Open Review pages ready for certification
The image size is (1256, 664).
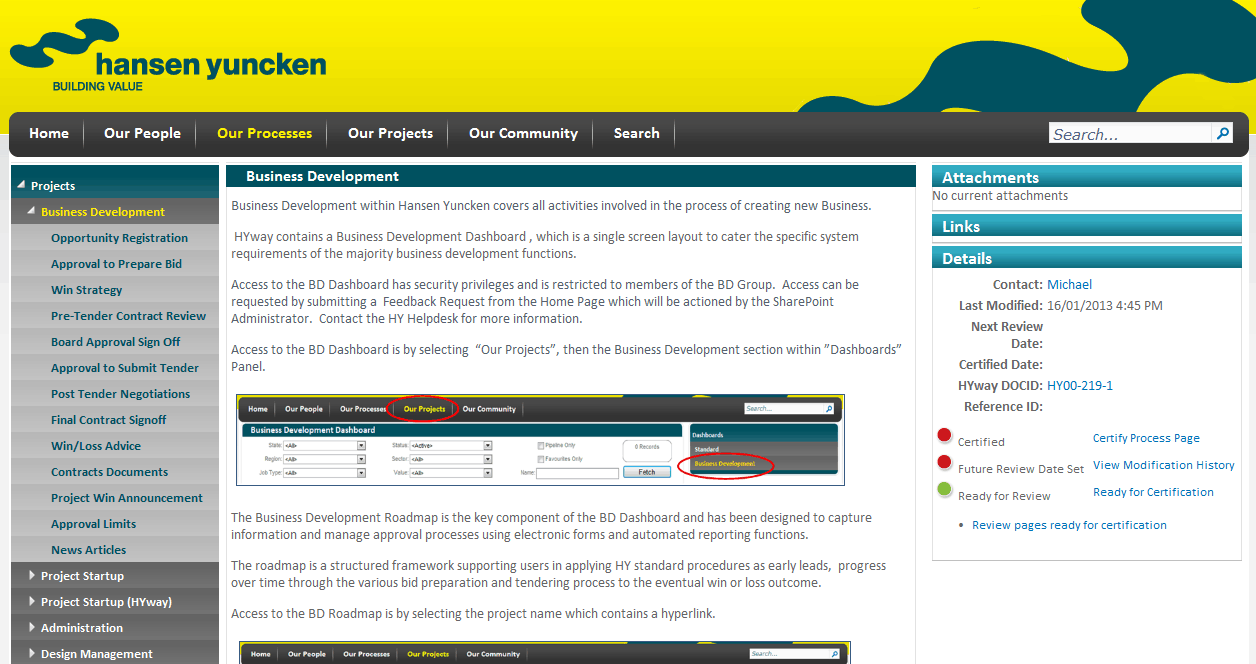pos(1069,525)
